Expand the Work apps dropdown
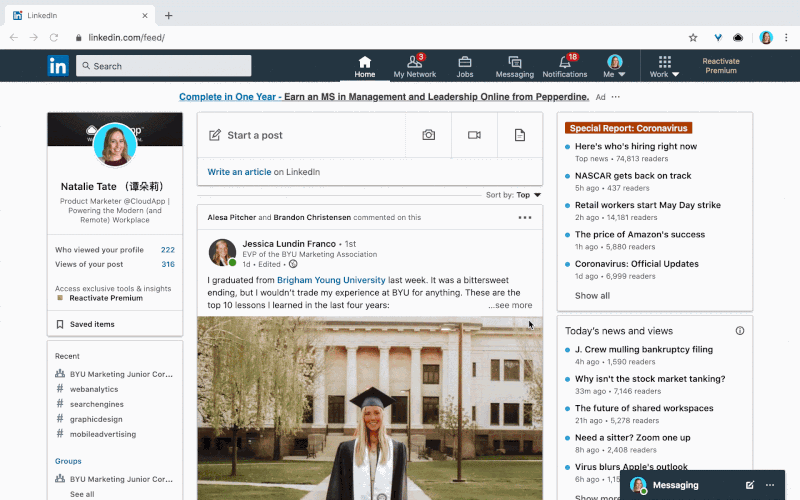 click(664, 67)
